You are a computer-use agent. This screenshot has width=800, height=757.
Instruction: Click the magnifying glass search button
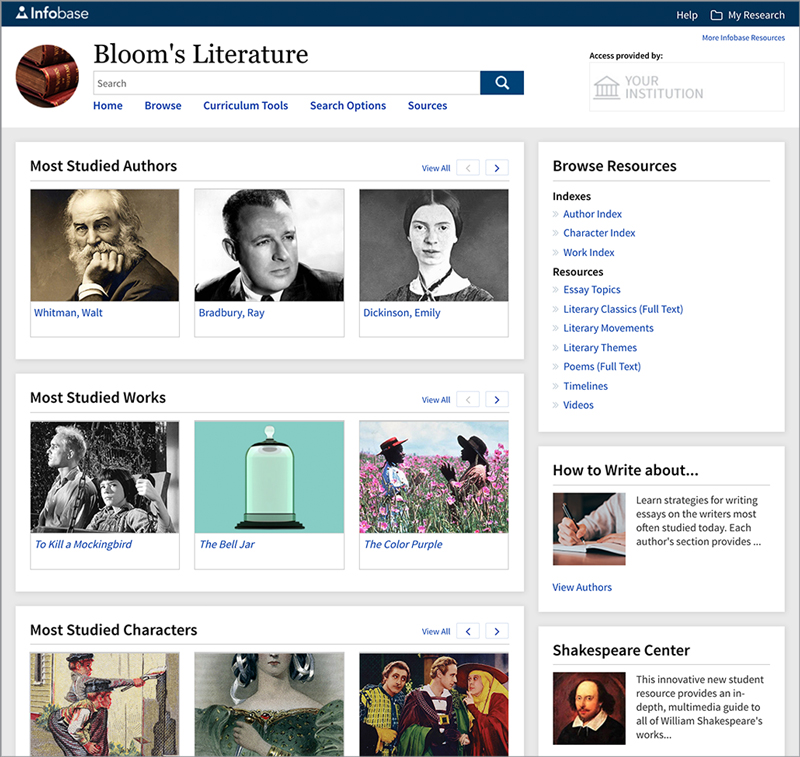click(x=502, y=83)
